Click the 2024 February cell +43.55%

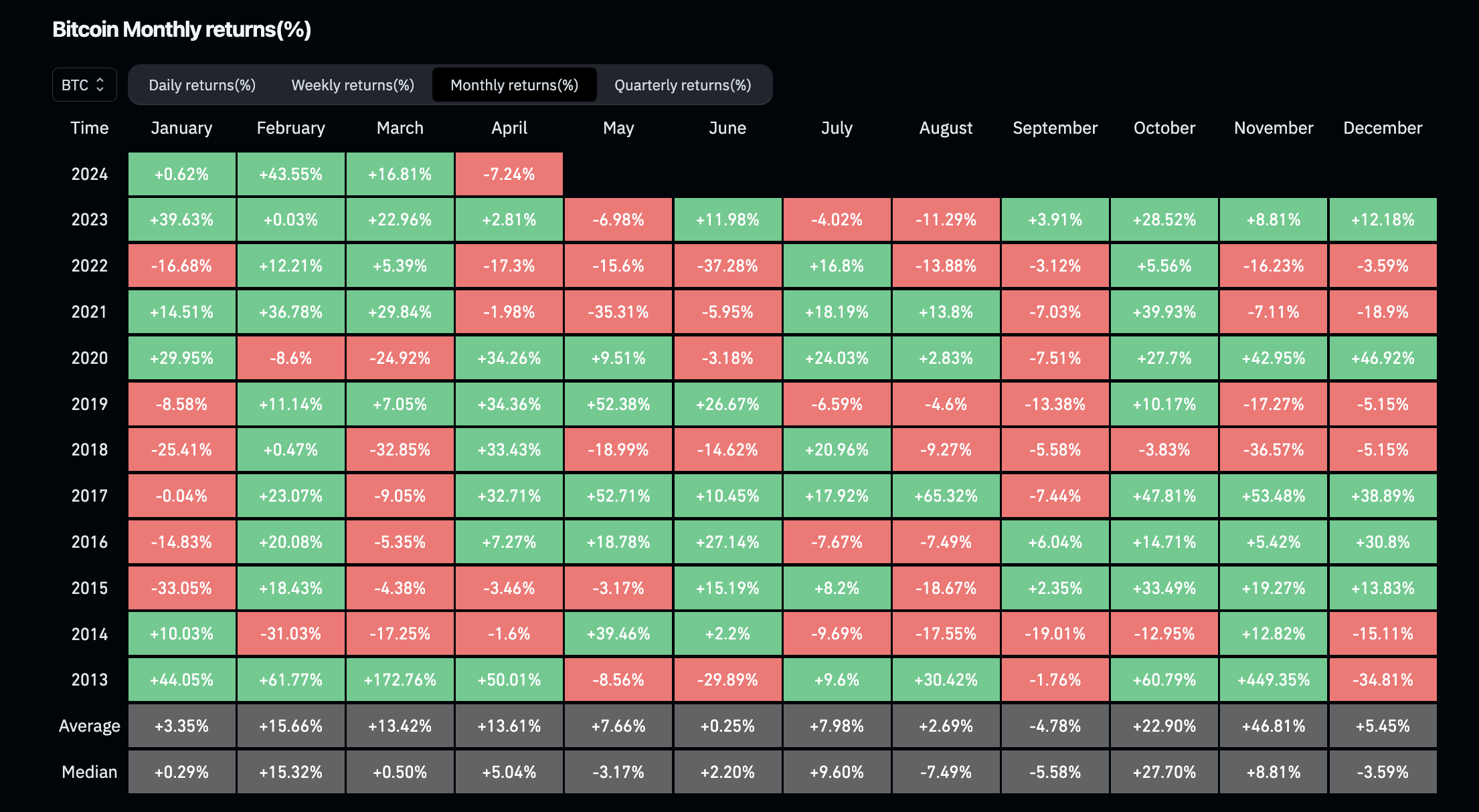pos(291,174)
